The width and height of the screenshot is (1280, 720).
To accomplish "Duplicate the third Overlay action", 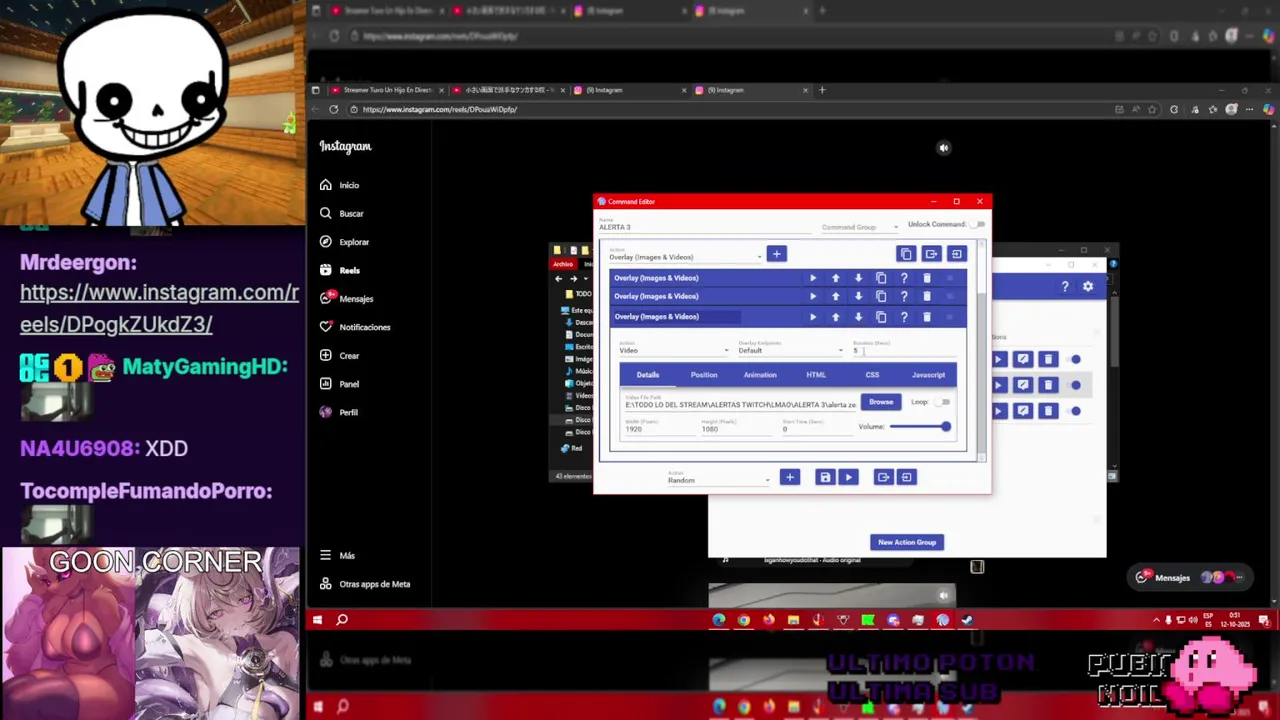I will click(x=881, y=317).
